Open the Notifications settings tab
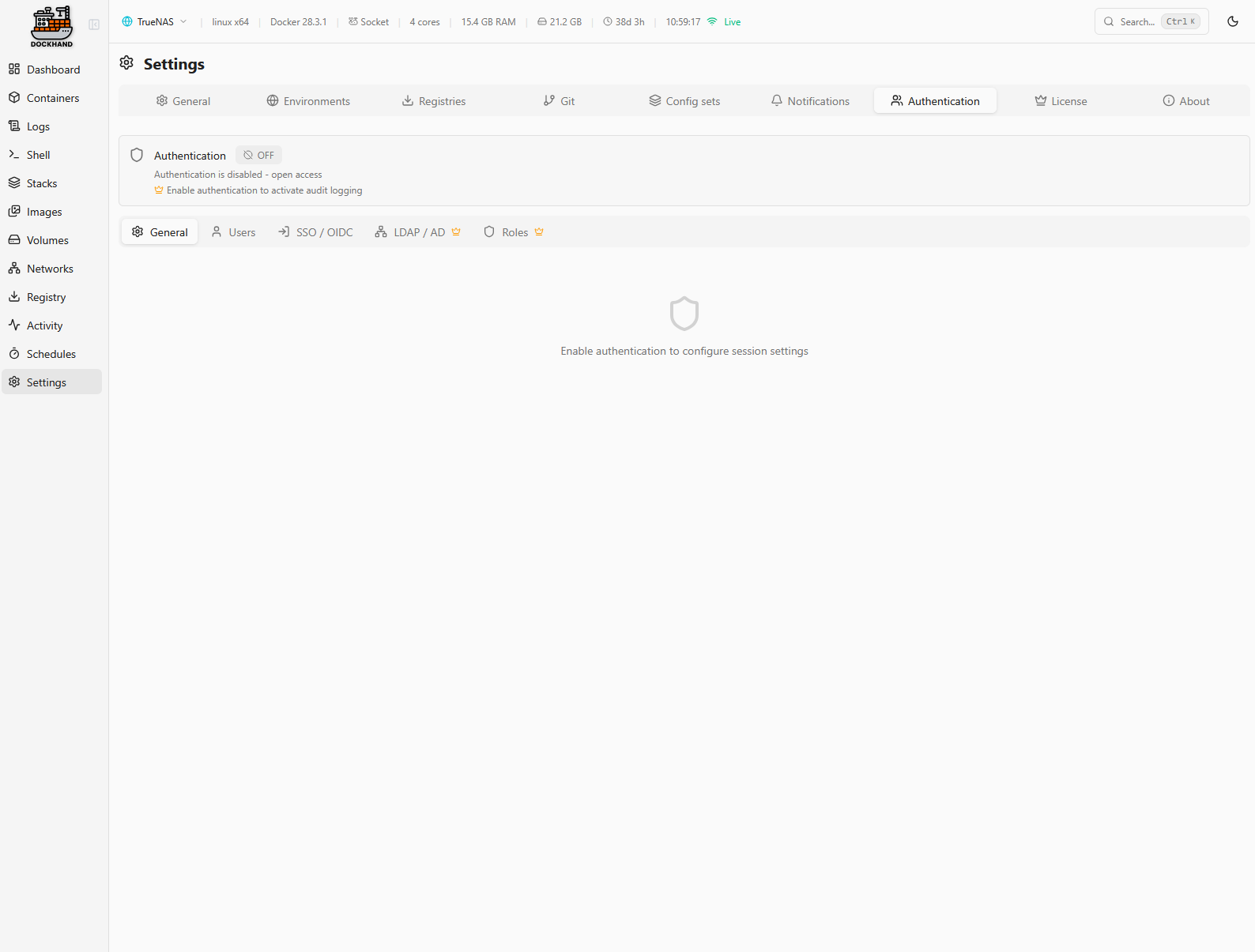This screenshot has height=952, width=1255. (x=810, y=101)
